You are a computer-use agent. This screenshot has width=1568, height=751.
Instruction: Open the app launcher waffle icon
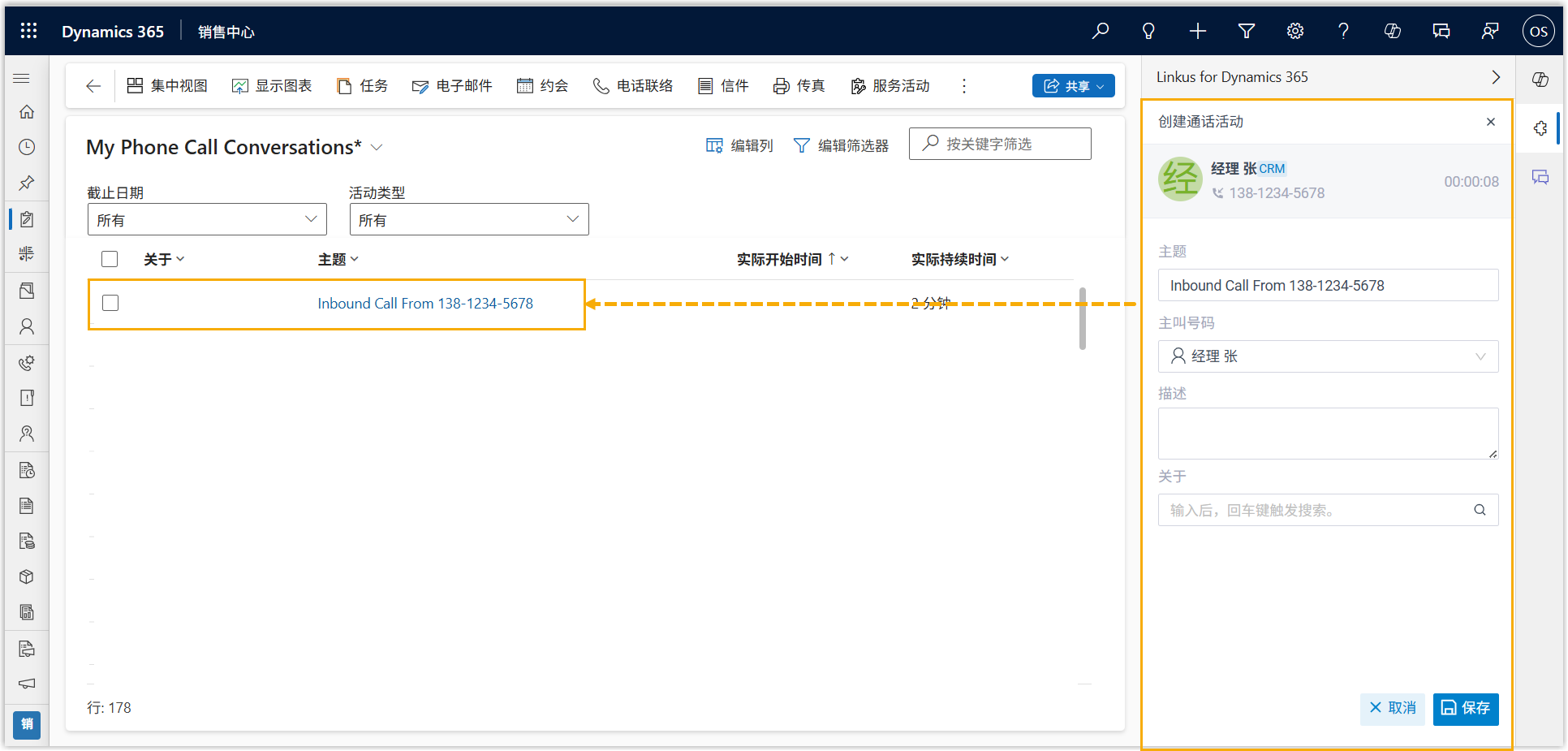(28, 31)
